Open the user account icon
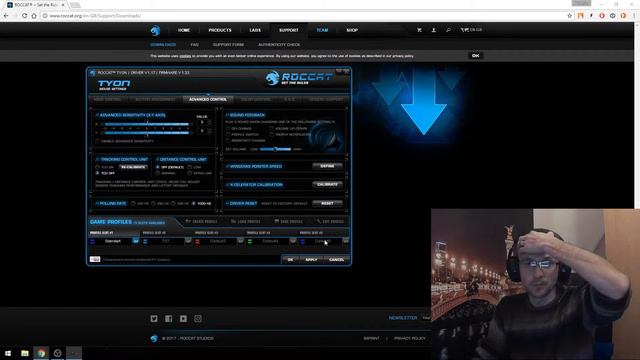The height and width of the screenshot is (360, 640). click(433, 30)
